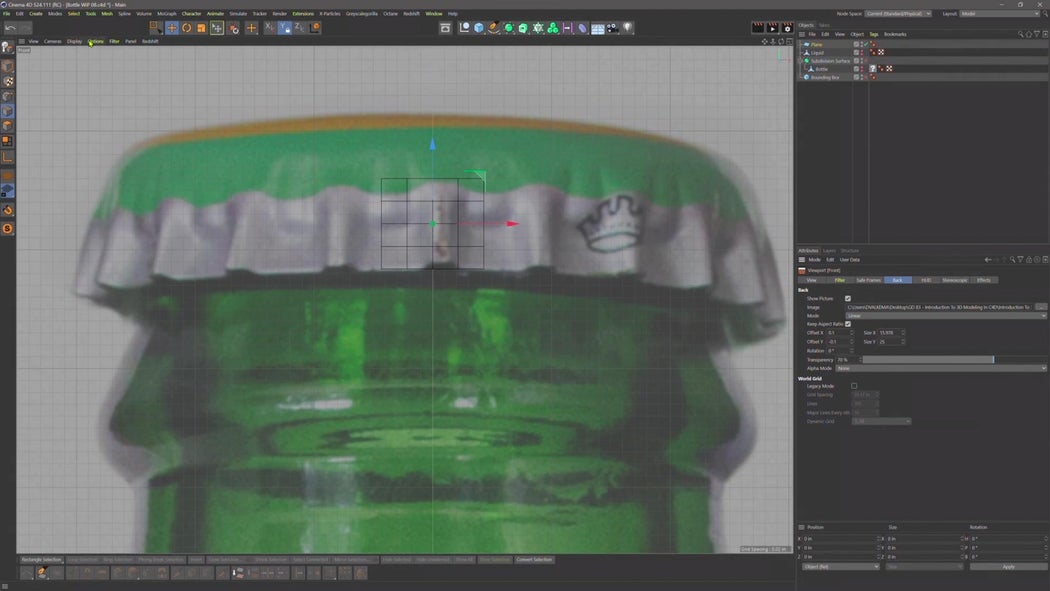Collapse the Subdivision Surface tree item
Screen dimensions: 1050x591
(801, 61)
